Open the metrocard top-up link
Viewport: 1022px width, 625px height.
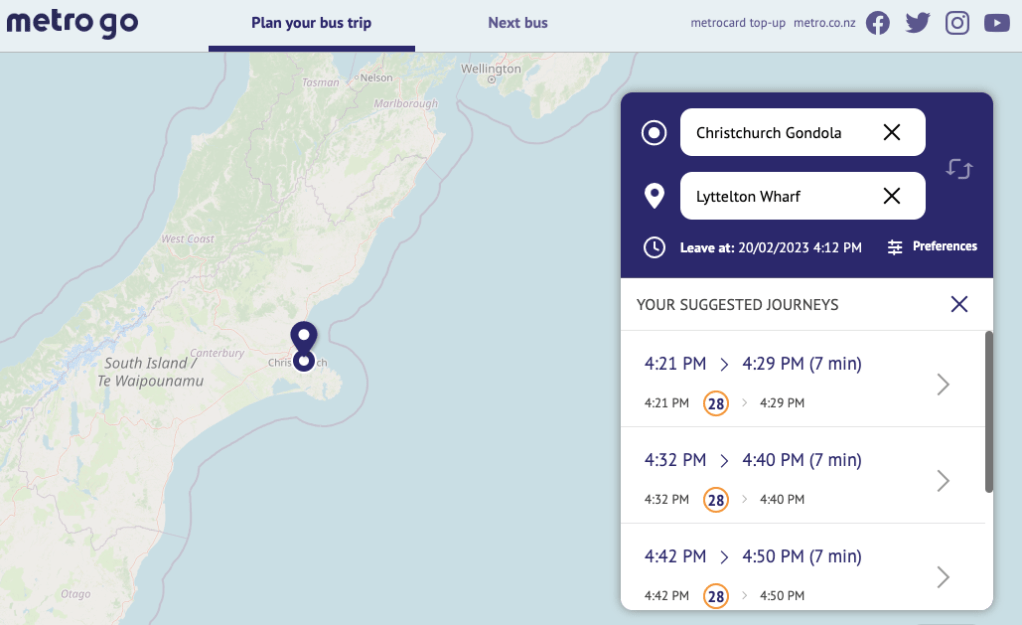point(738,23)
